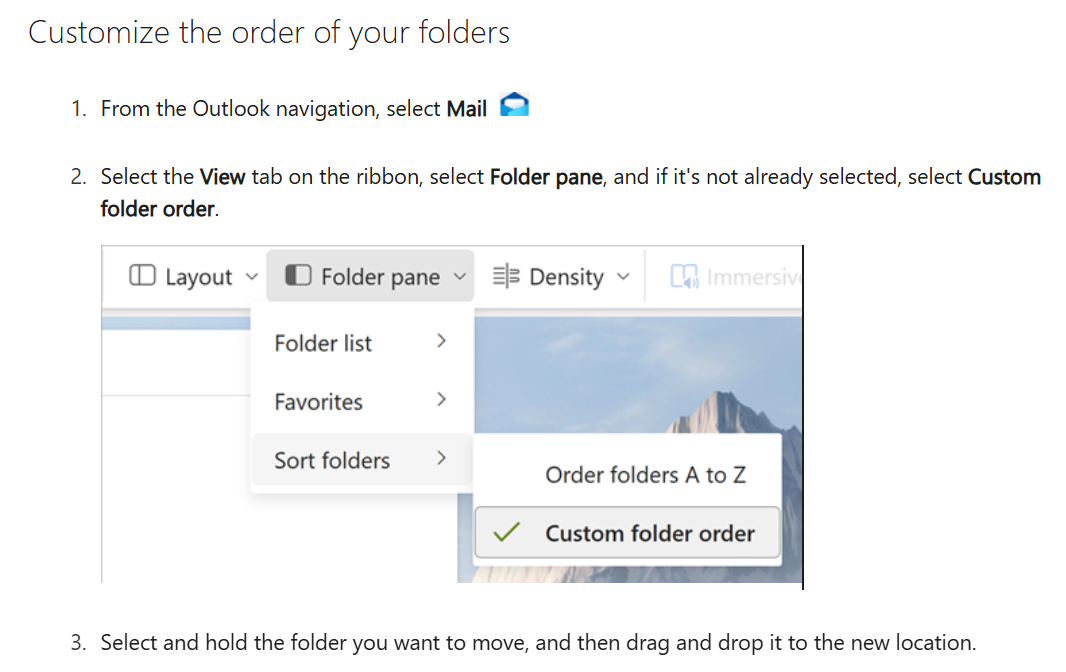Click the Immersive reader label text
This screenshot has width=1066, height=672.
click(x=754, y=277)
